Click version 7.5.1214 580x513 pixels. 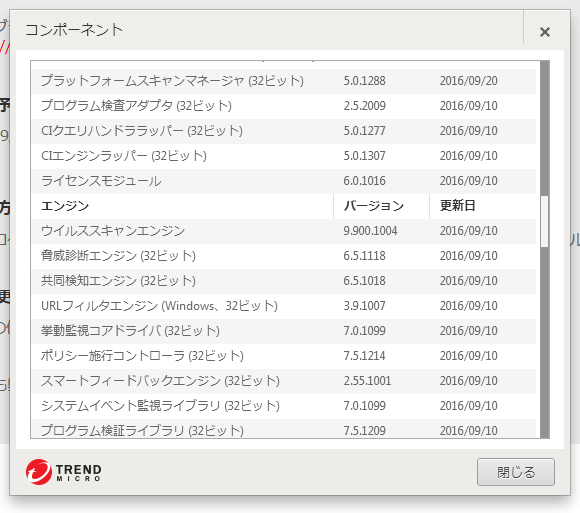point(364,356)
